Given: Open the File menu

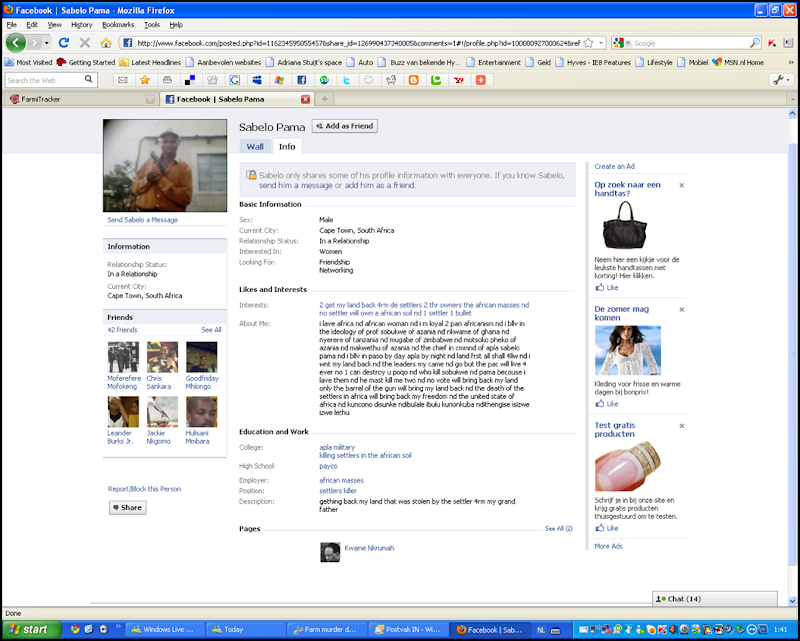Looking at the screenshot, I should 11,24.
